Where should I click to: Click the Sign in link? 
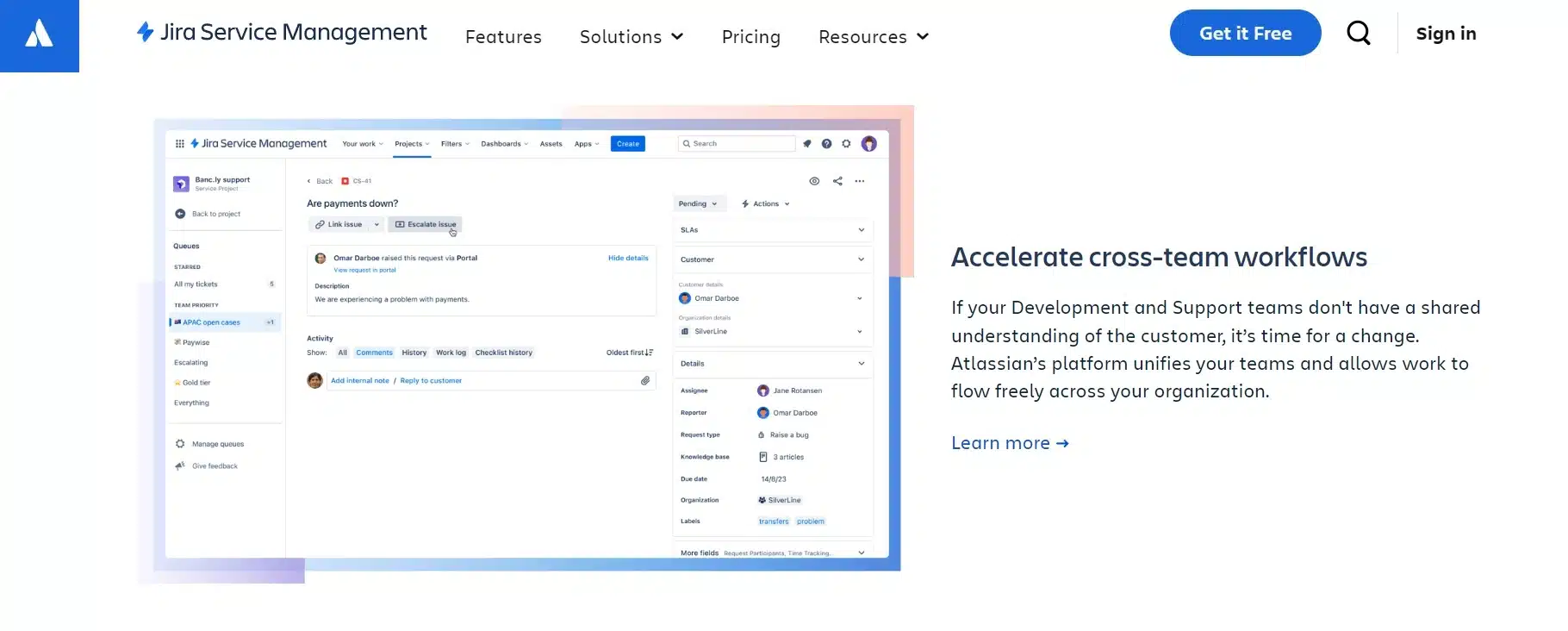click(1446, 34)
